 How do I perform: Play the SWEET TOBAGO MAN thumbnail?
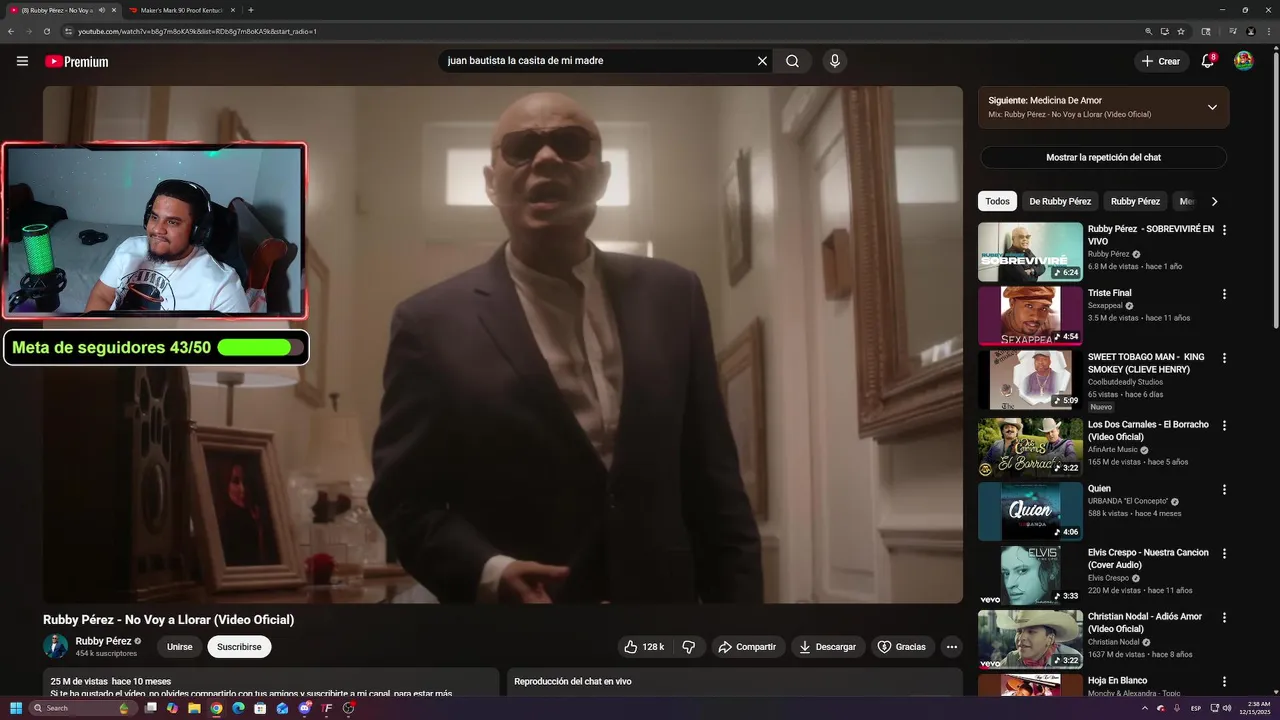[1030, 380]
